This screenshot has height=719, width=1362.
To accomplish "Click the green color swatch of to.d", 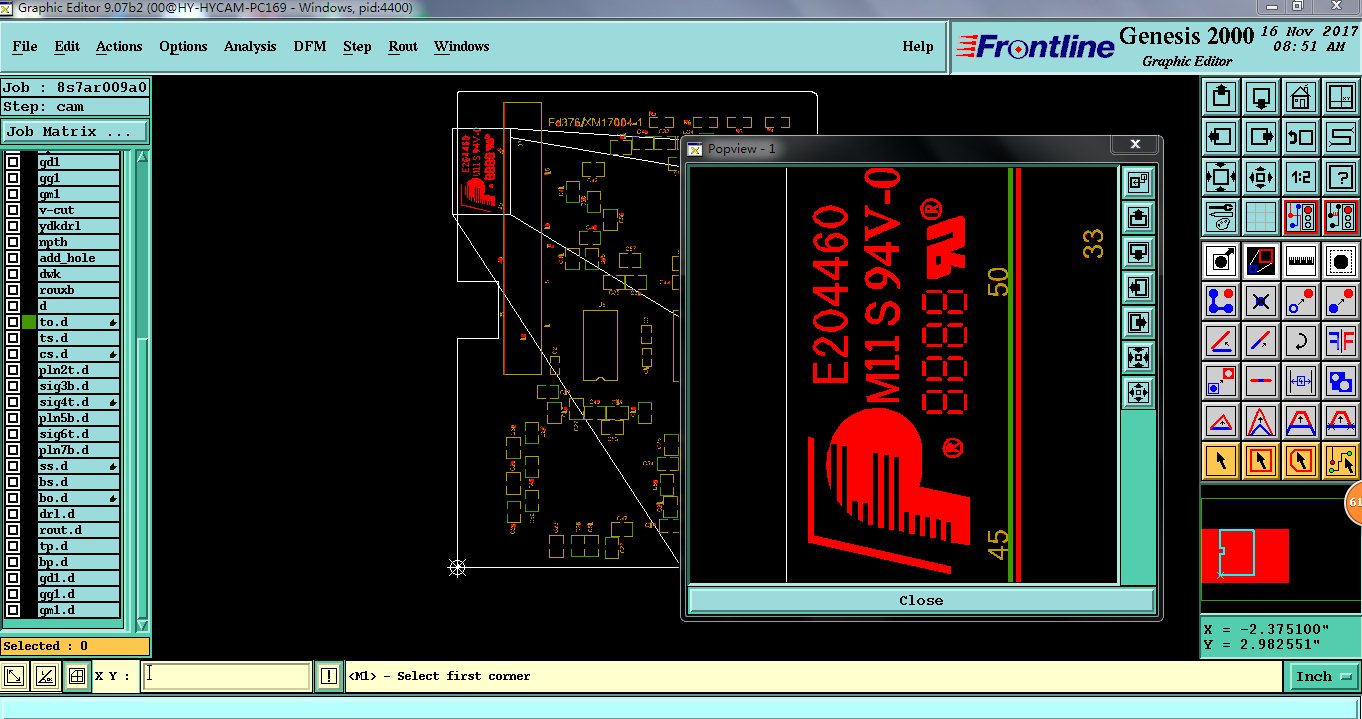I will (x=29, y=322).
